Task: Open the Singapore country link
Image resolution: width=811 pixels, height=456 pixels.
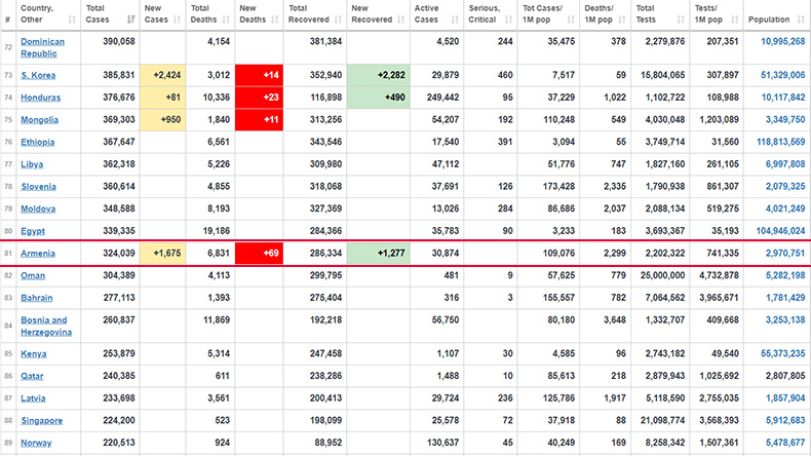Action: (41, 421)
